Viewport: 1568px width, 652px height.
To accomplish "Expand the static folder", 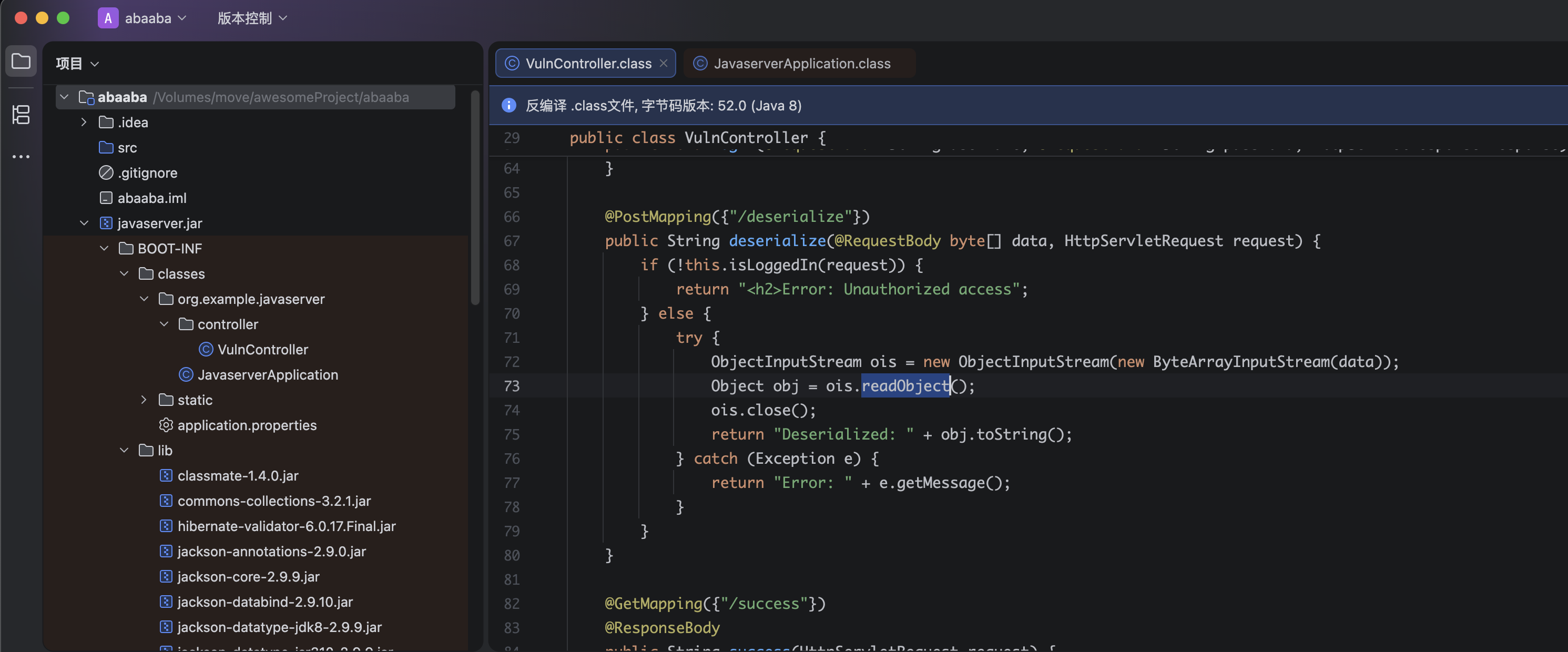I will (144, 400).
